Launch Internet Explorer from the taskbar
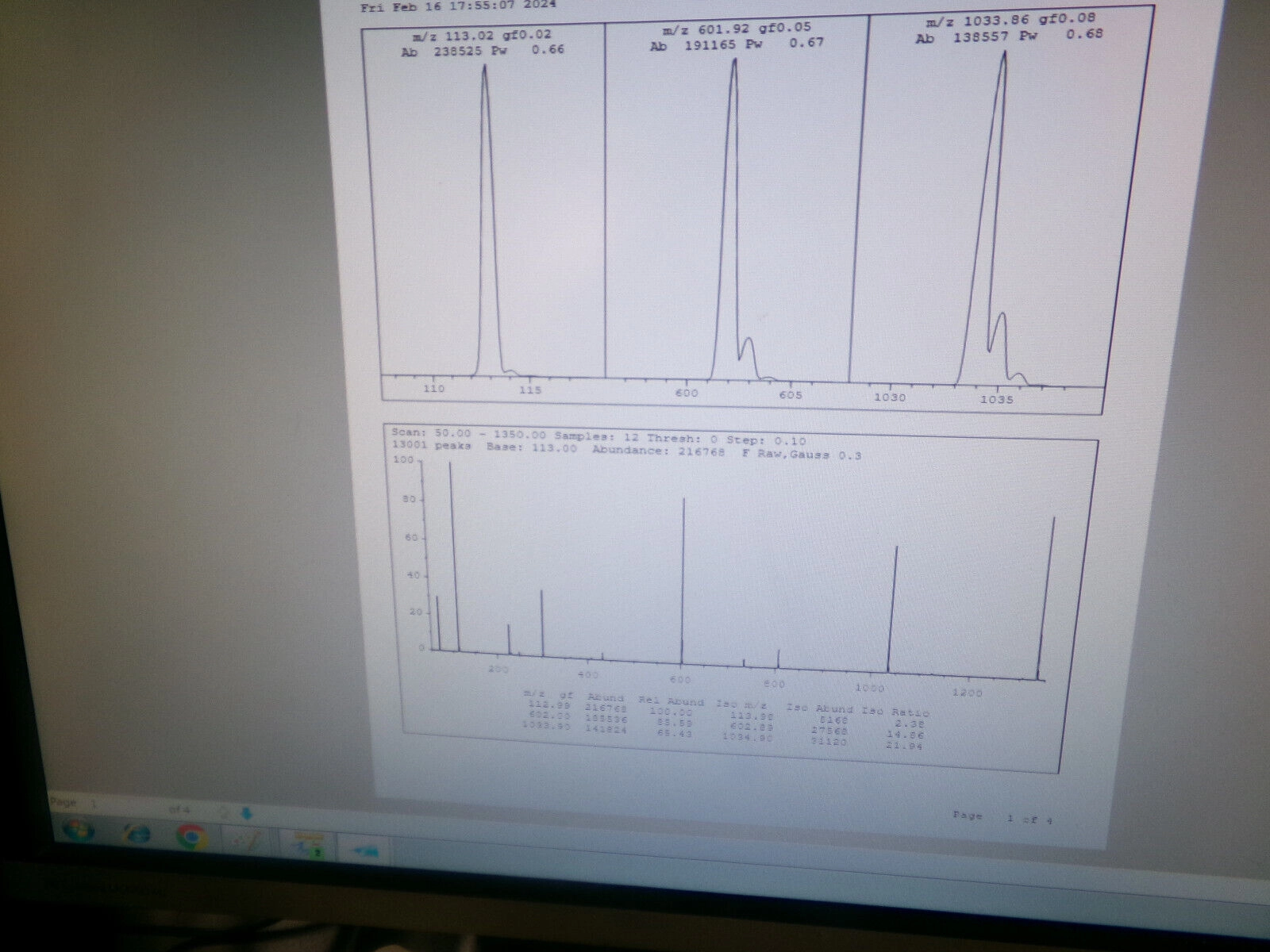 click(x=137, y=833)
